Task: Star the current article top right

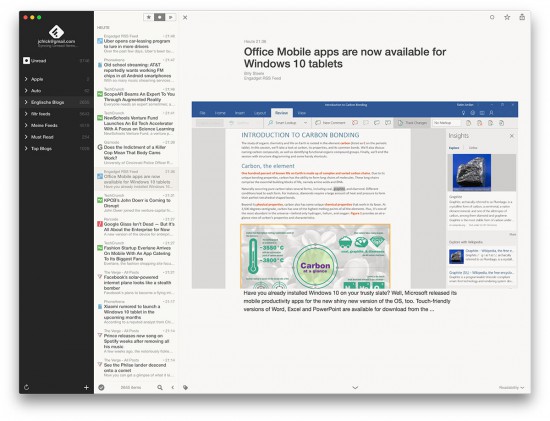Action: (x=507, y=17)
